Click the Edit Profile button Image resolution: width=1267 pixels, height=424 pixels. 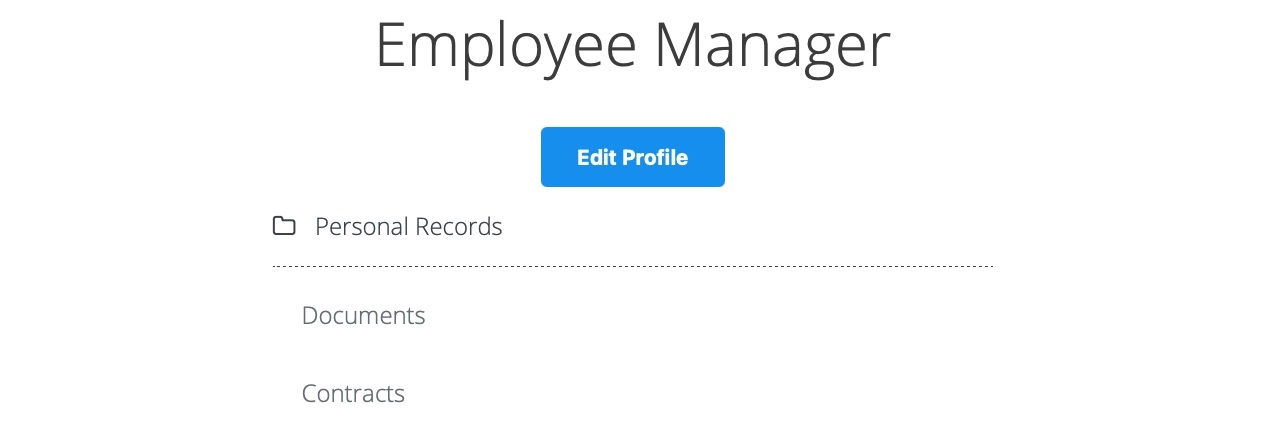click(632, 157)
